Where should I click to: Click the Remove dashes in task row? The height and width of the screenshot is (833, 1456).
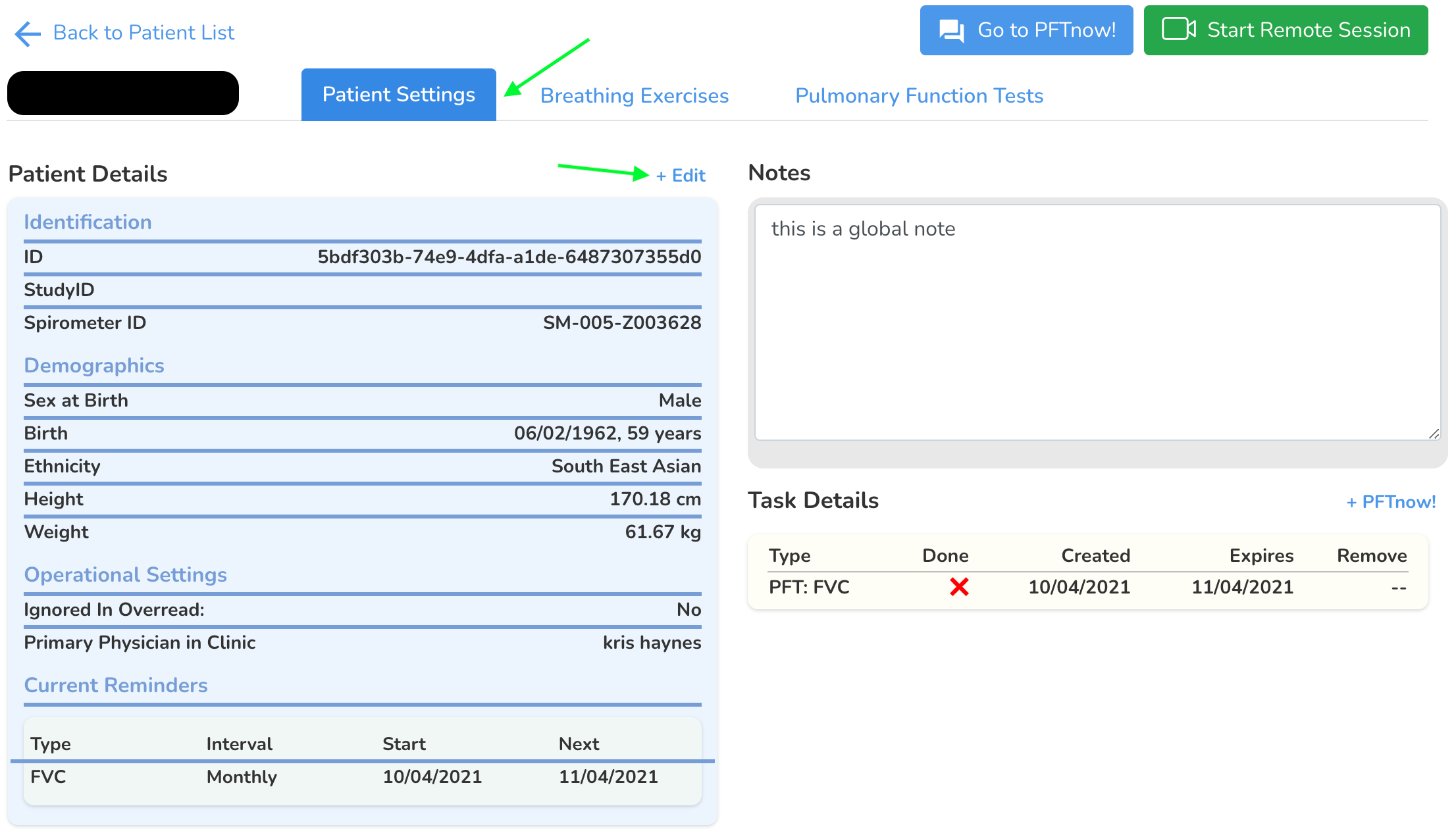(x=1399, y=588)
